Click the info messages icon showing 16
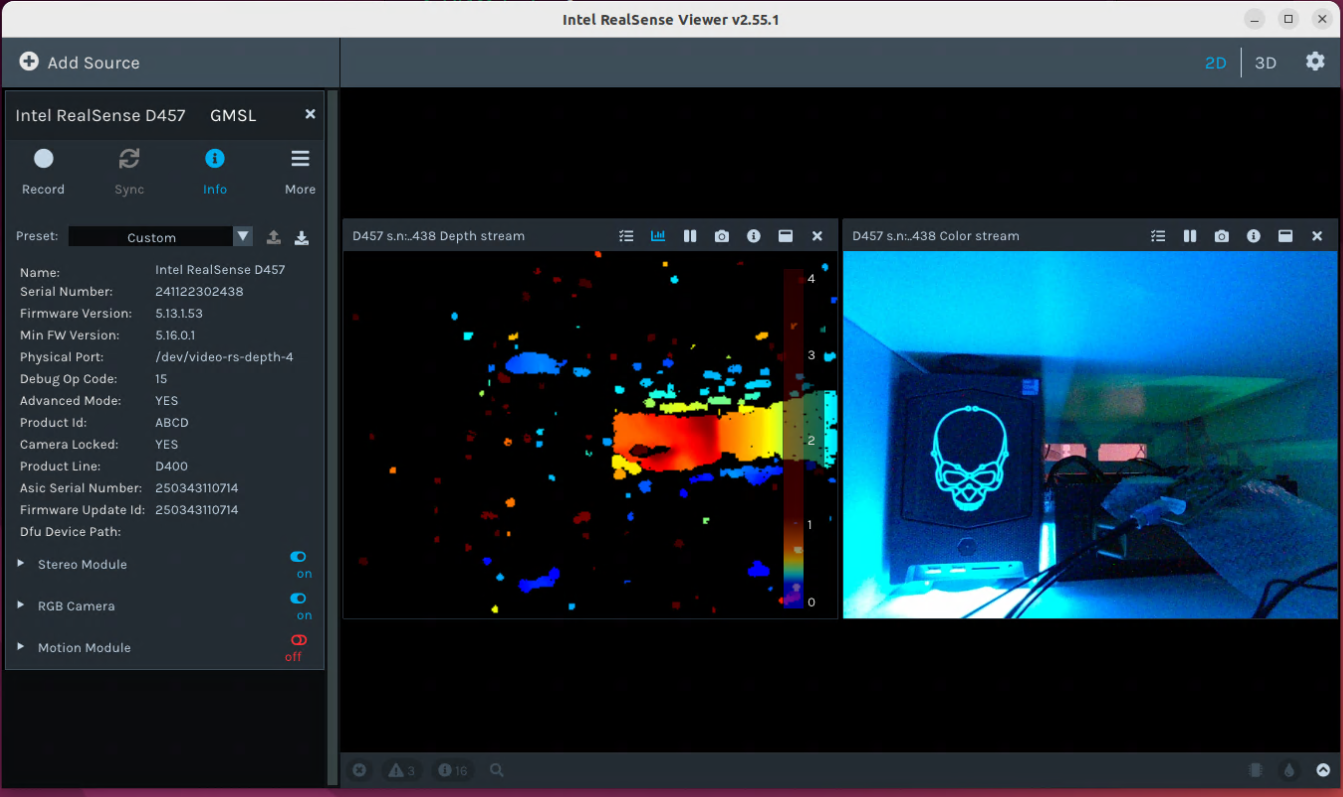This screenshot has width=1343, height=797. click(453, 770)
